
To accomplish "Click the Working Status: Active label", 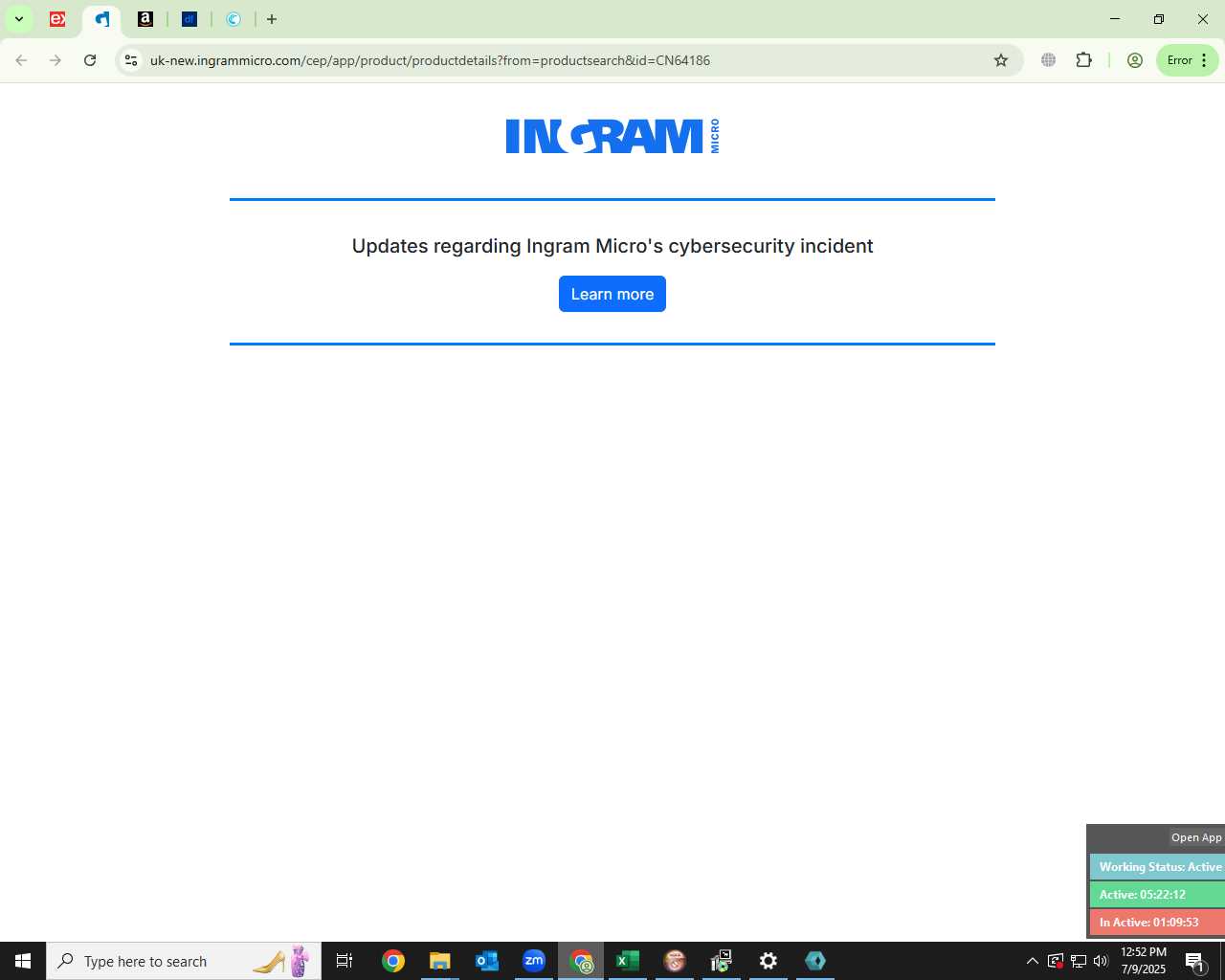I will pos(1159,867).
